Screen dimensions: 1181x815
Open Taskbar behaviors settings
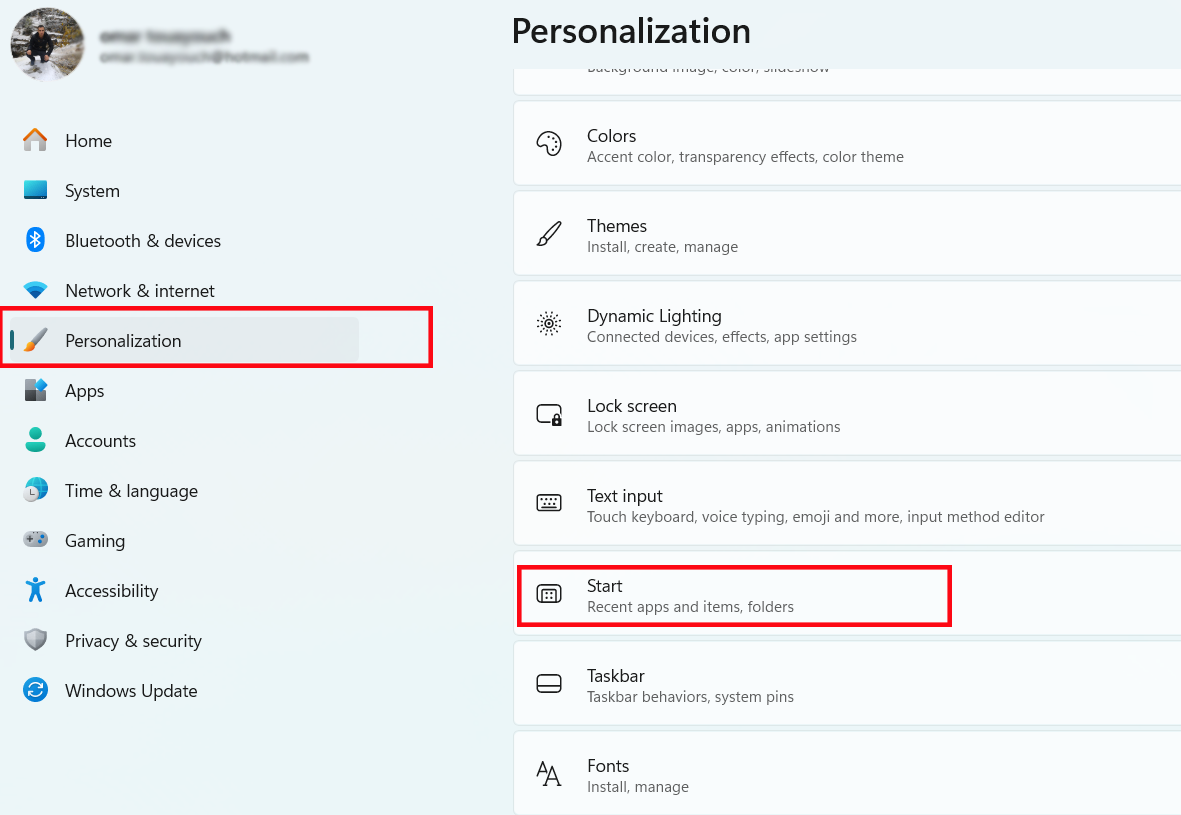pyautogui.click(x=690, y=685)
